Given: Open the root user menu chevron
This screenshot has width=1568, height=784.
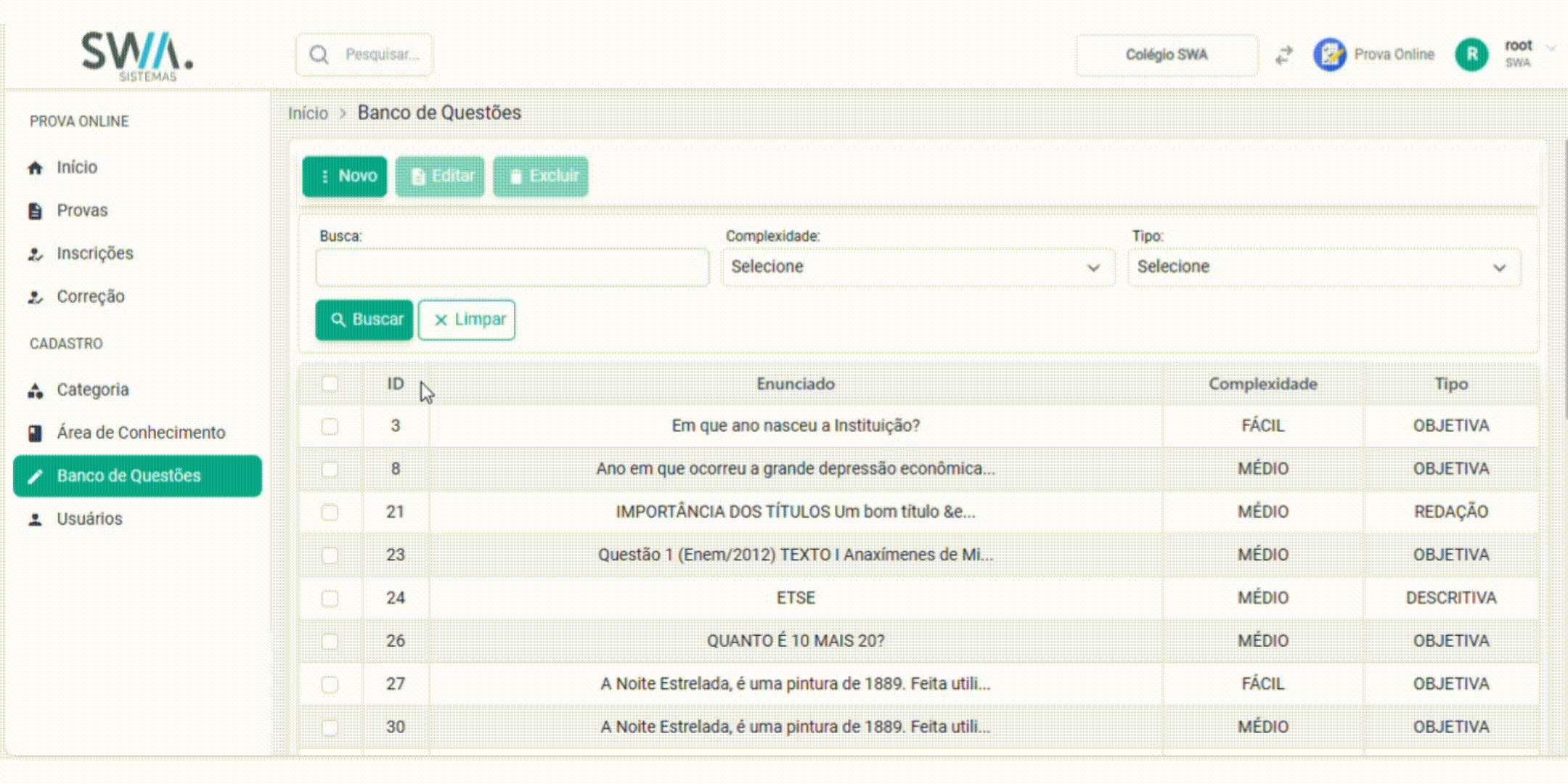Looking at the screenshot, I should pyautogui.click(x=1551, y=49).
